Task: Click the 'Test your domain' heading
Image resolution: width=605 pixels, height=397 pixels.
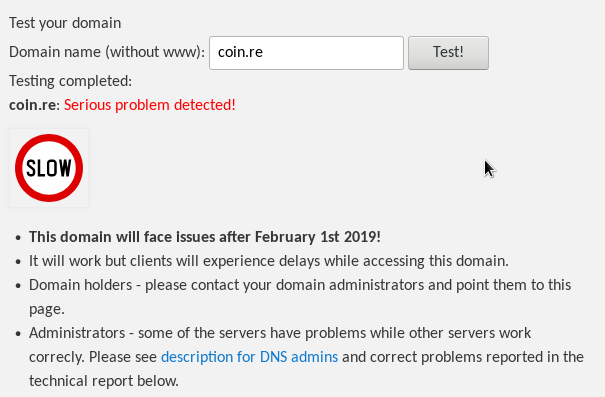Action: (x=65, y=23)
